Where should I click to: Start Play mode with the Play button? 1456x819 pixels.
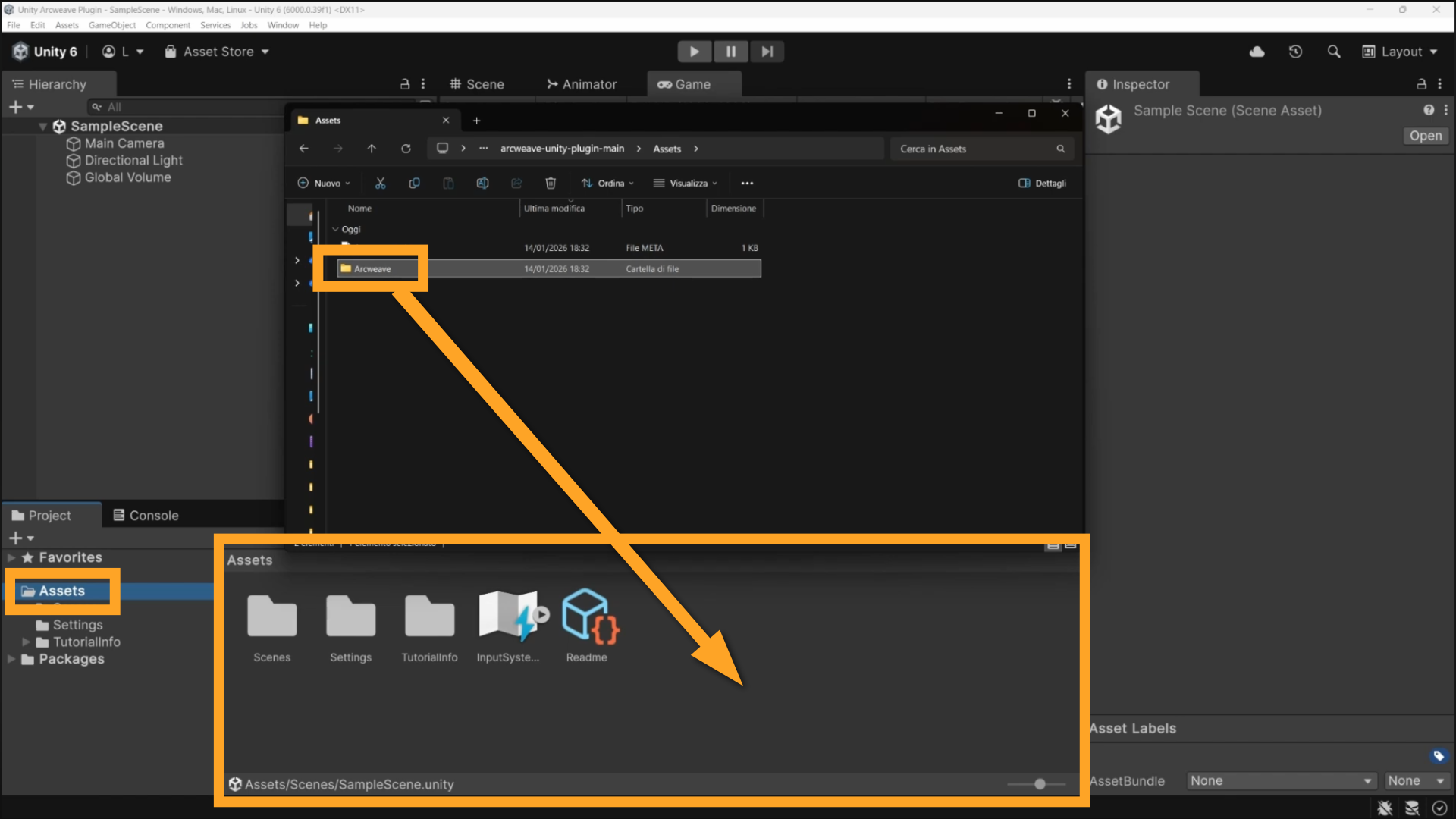(x=694, y=52)
